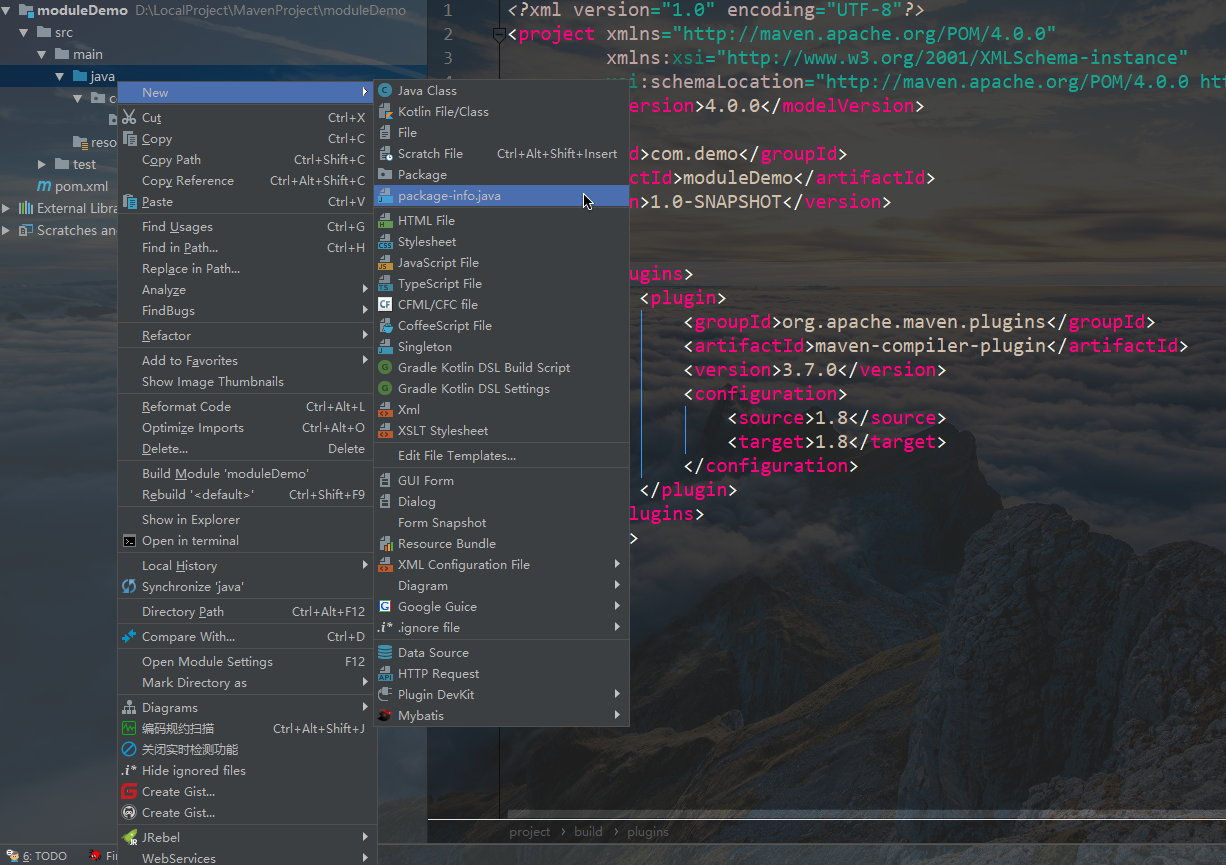Click the JavaScript File icon
1226x865 pixels.
pyautogui.click(x=385, y=262)
